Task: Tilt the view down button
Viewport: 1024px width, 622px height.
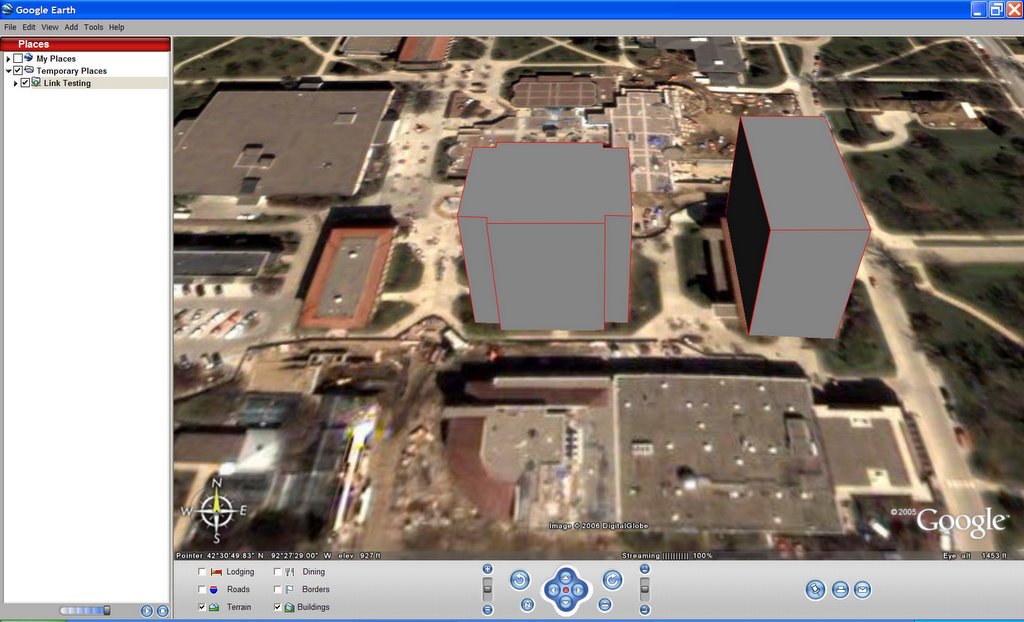Action: [645, 610]
